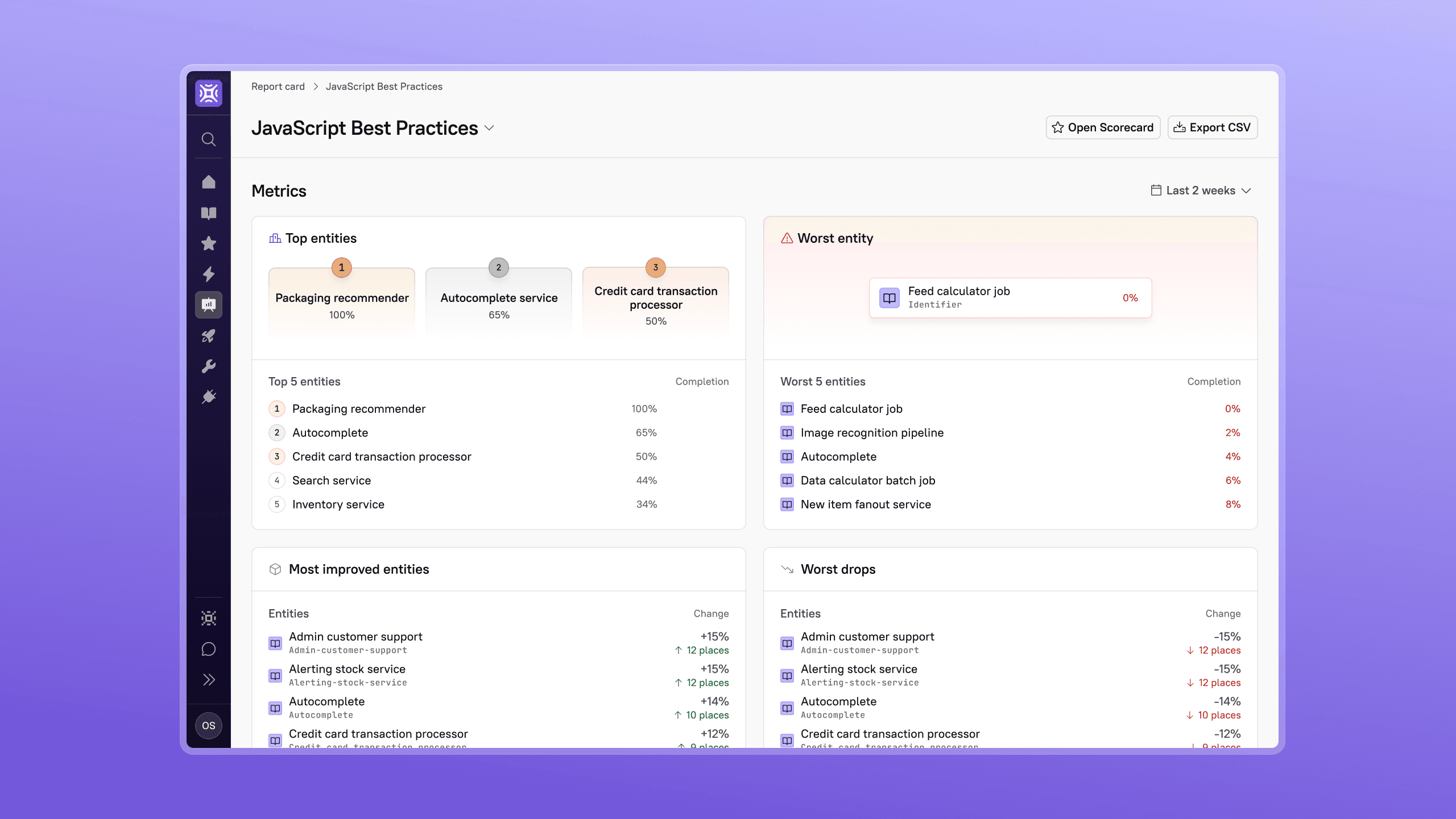1456x819 pixels.
Task: Open the search icon in sidebar
Action: pos(209,139)
